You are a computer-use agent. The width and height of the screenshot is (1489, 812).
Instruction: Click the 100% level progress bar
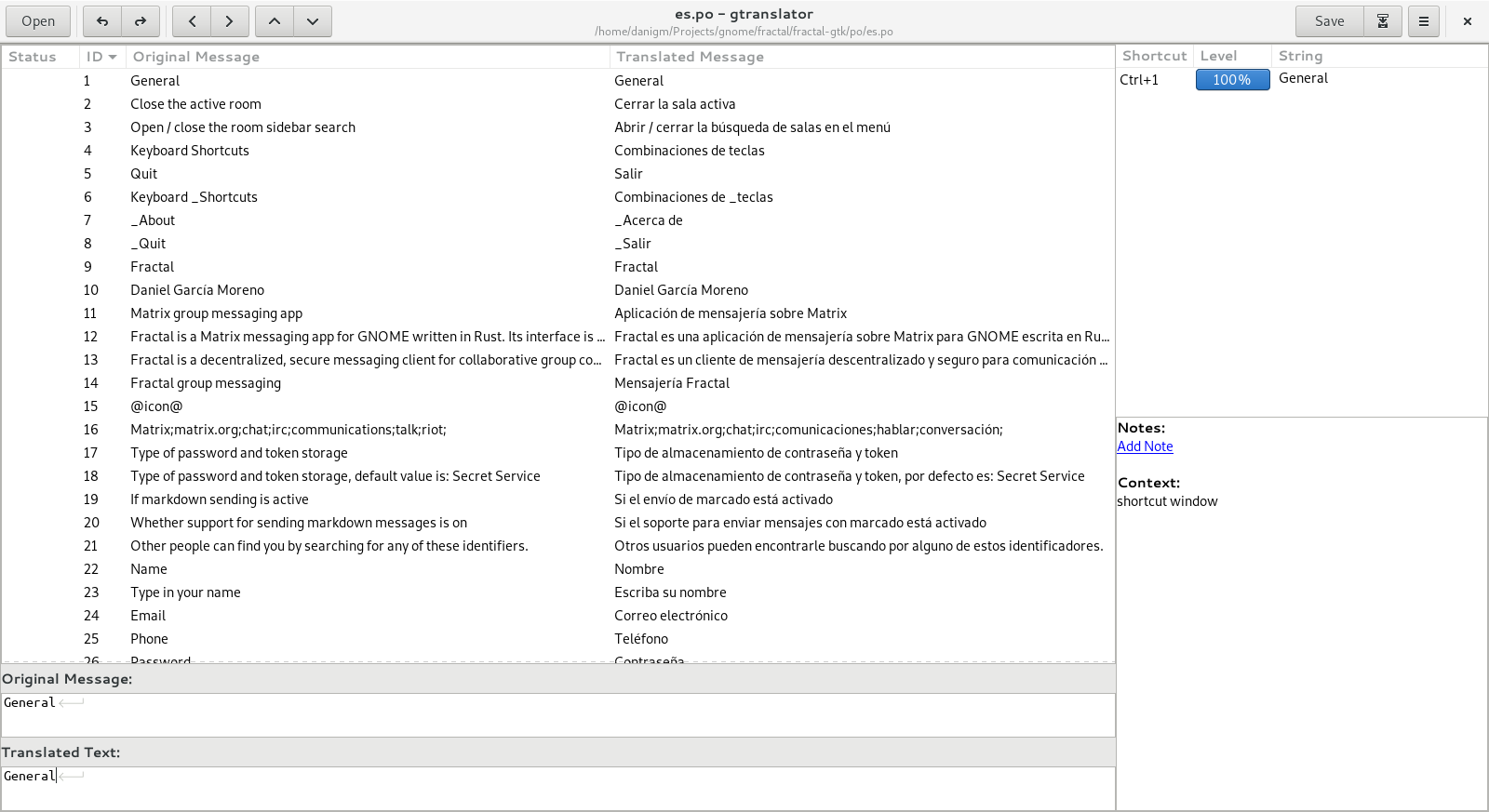pos(1232,80)
